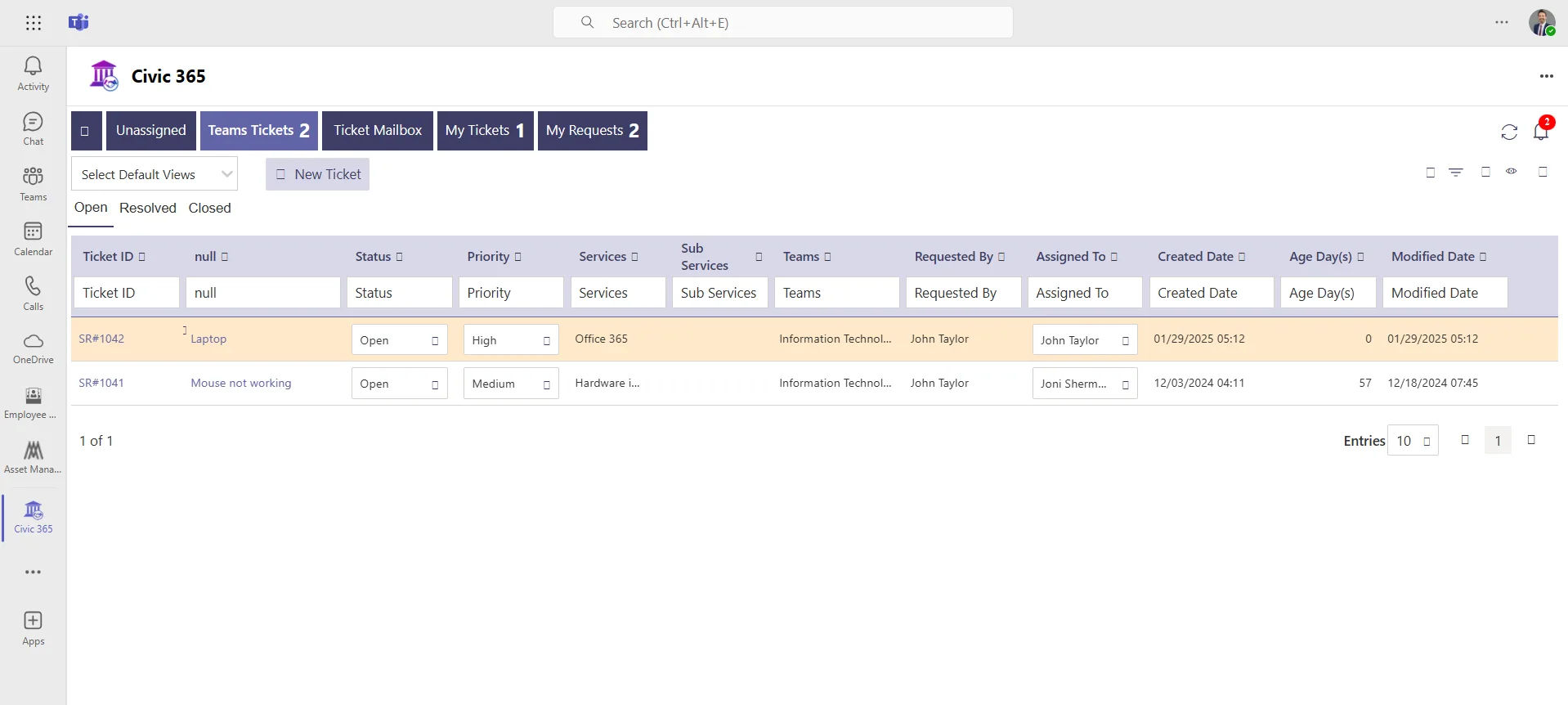Open Chat in the Teams sidebar
The image size is (1568, 705).
pyautogui.click(x=33, y=129)
